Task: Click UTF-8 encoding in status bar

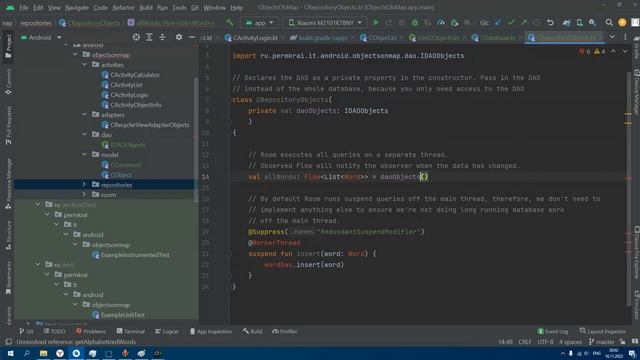Action: [545, 342]
